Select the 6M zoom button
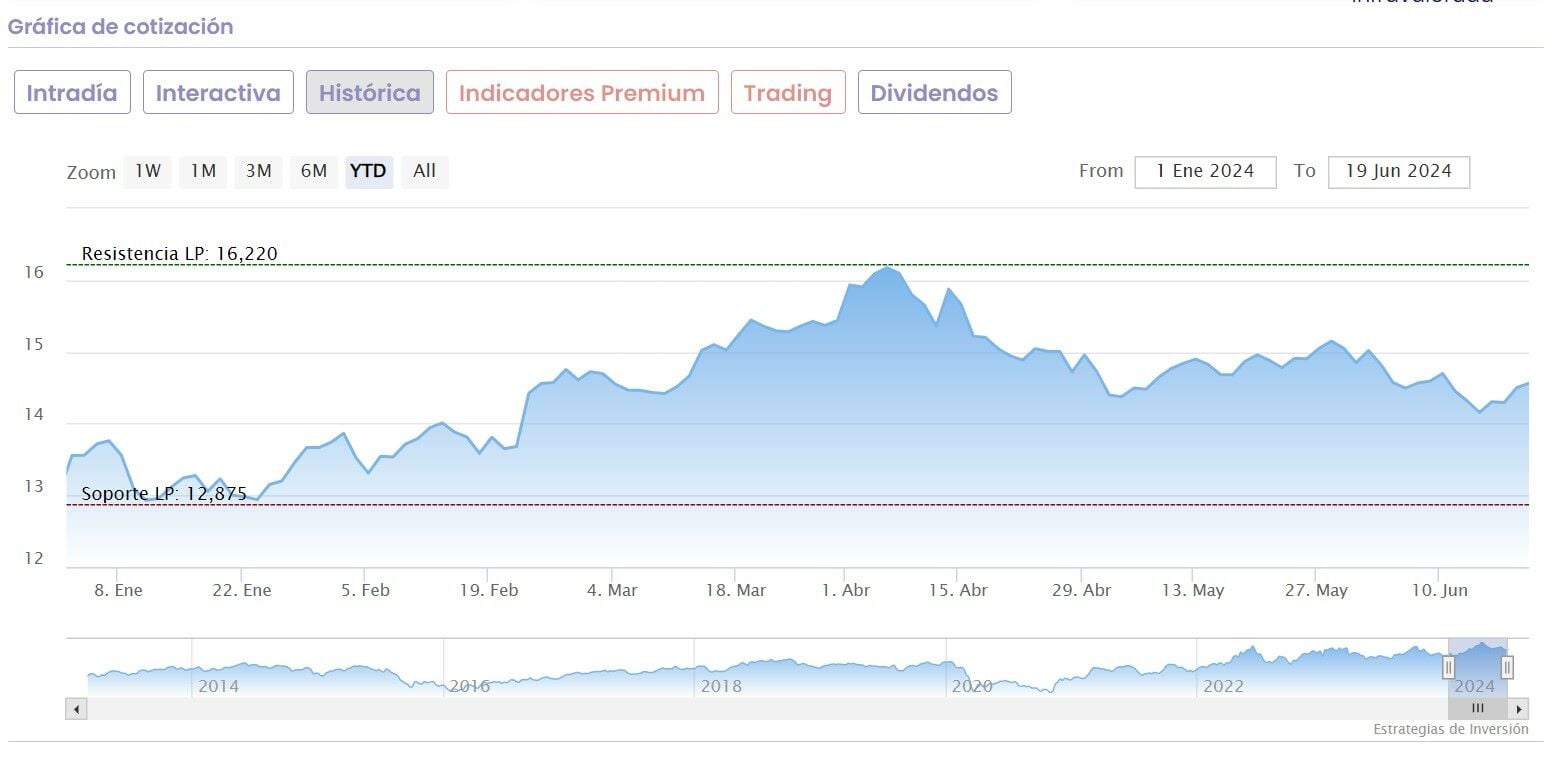The image size is (1556, 757). click(314, 171)
